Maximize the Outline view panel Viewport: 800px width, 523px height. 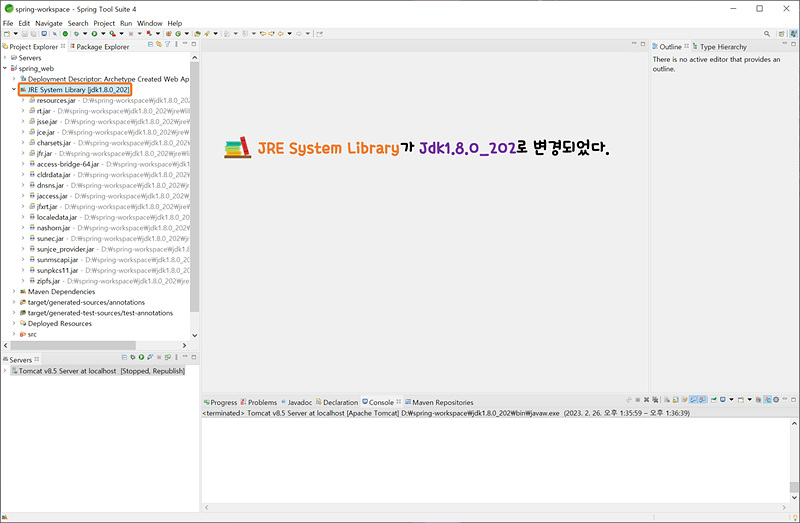coord(793,44)
